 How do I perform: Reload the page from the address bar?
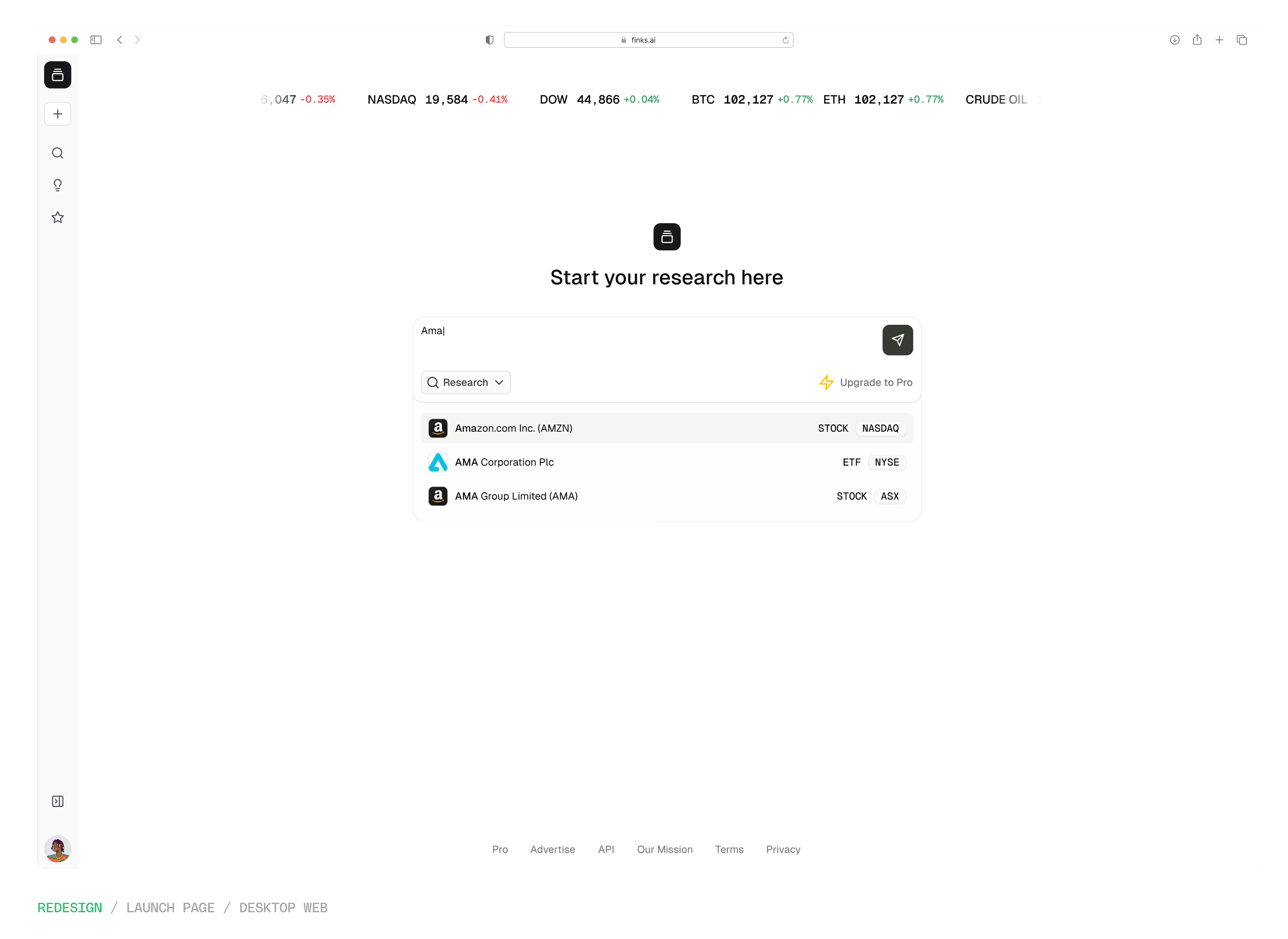785,40
